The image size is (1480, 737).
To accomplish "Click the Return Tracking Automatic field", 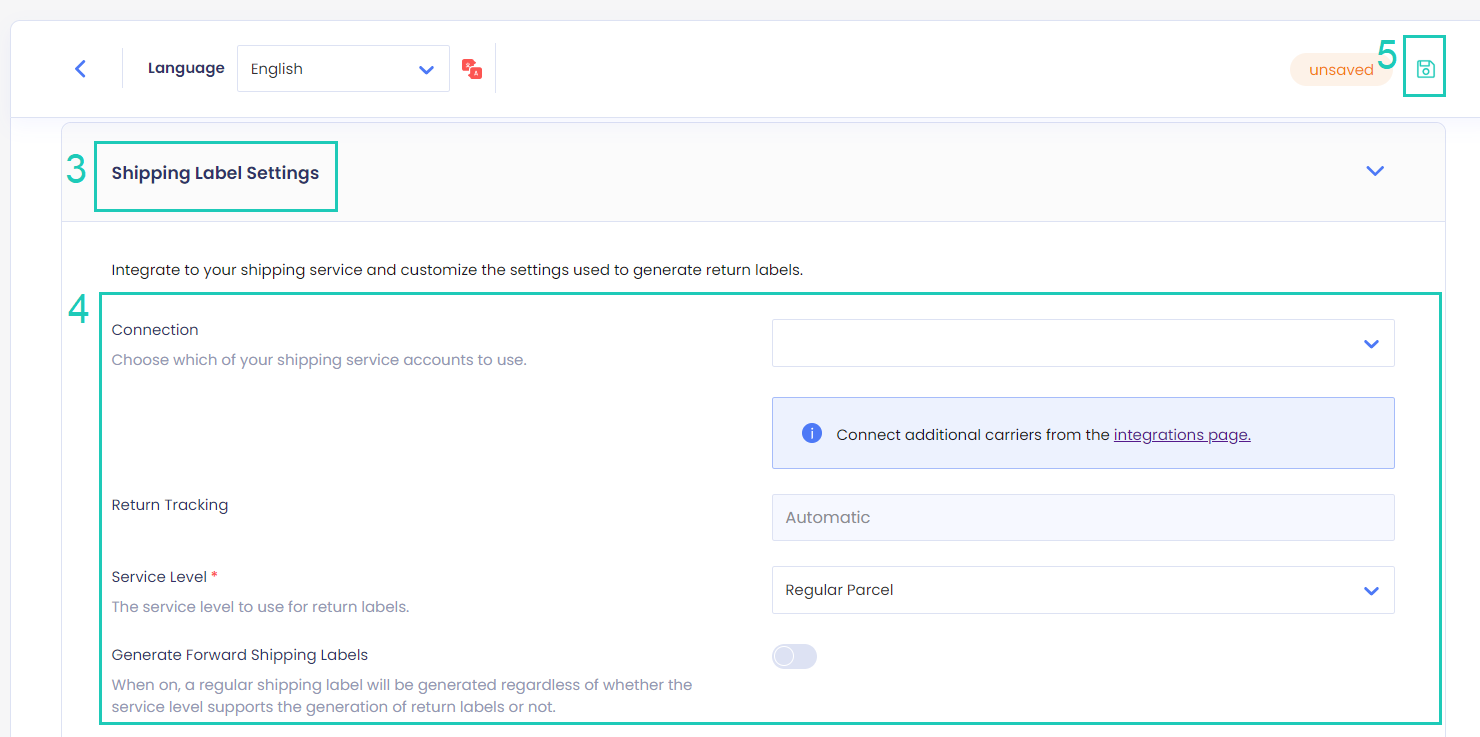I will point(1083,517).
